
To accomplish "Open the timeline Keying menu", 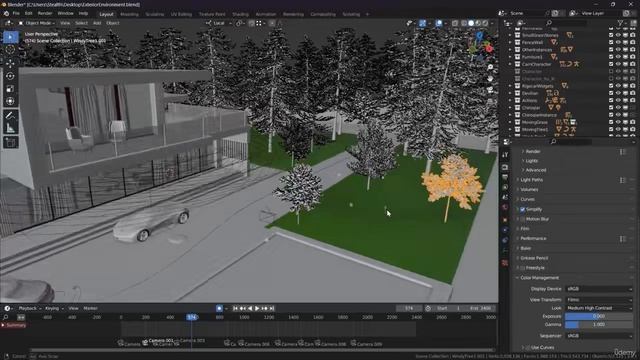I will pyautogui.click(x=54, y=309).
